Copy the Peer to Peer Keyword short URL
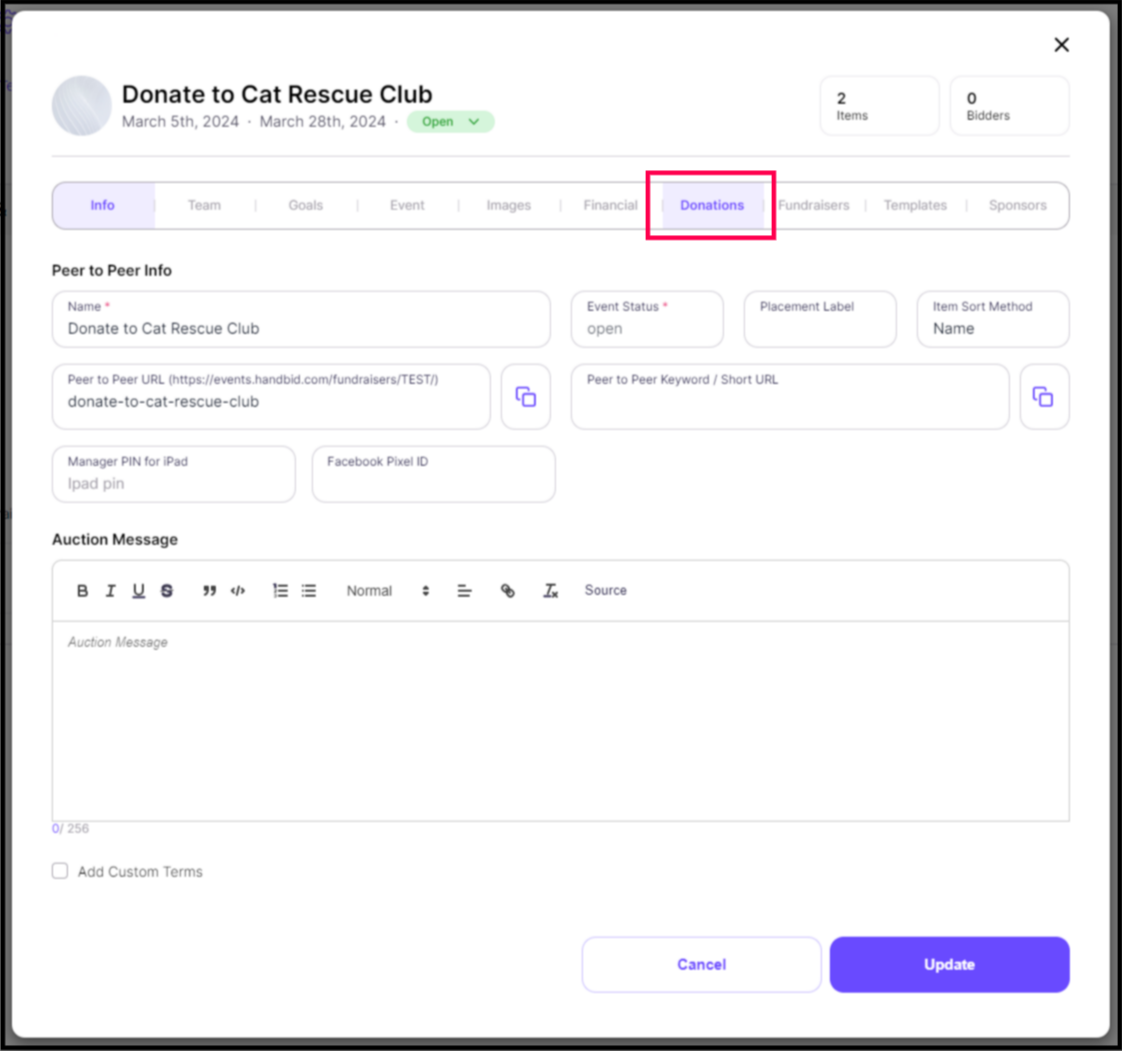 point(1044,396)
